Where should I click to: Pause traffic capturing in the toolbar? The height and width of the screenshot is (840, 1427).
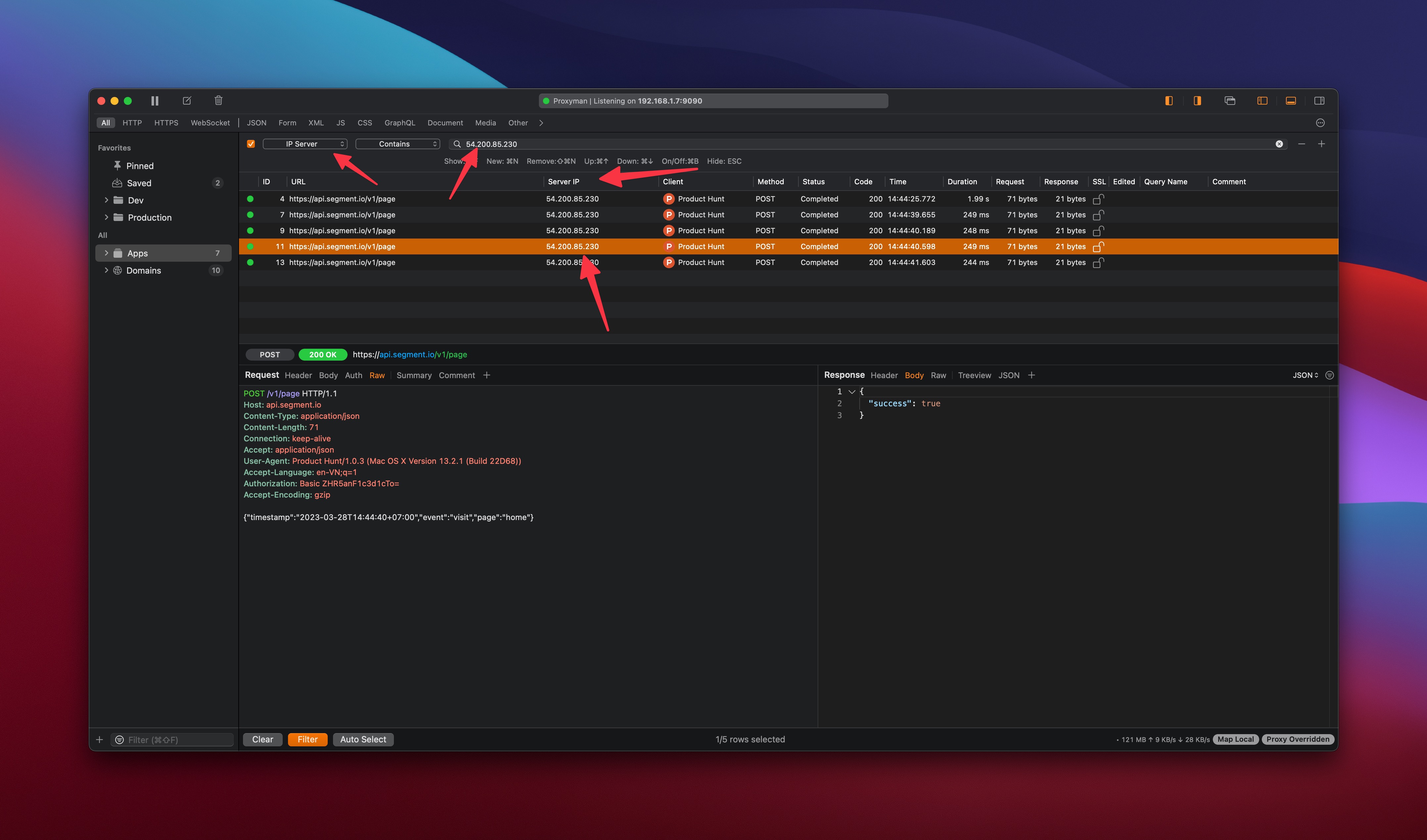coord(155,101)
